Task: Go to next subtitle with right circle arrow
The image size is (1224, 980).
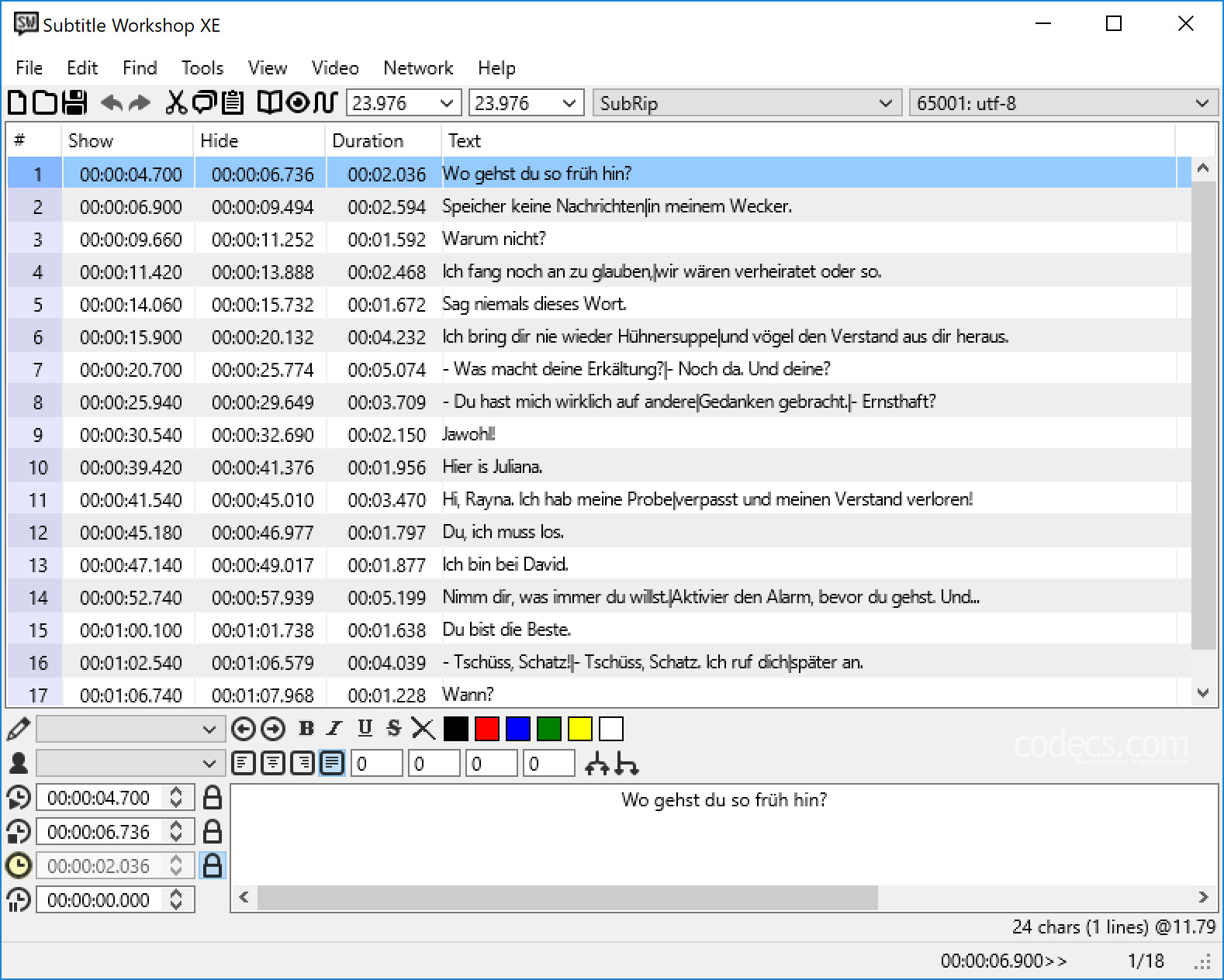Action: (273, 729)
